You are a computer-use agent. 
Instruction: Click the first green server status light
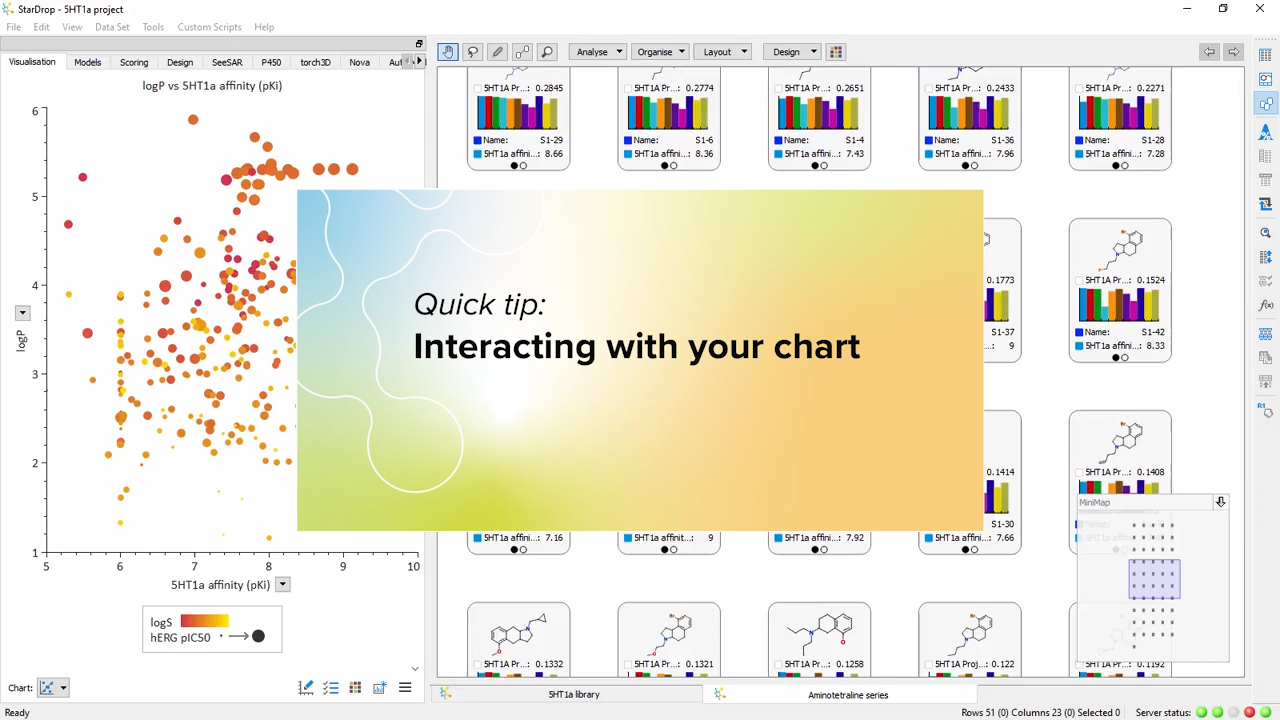pyautogui.click(x=1202, y=712)
